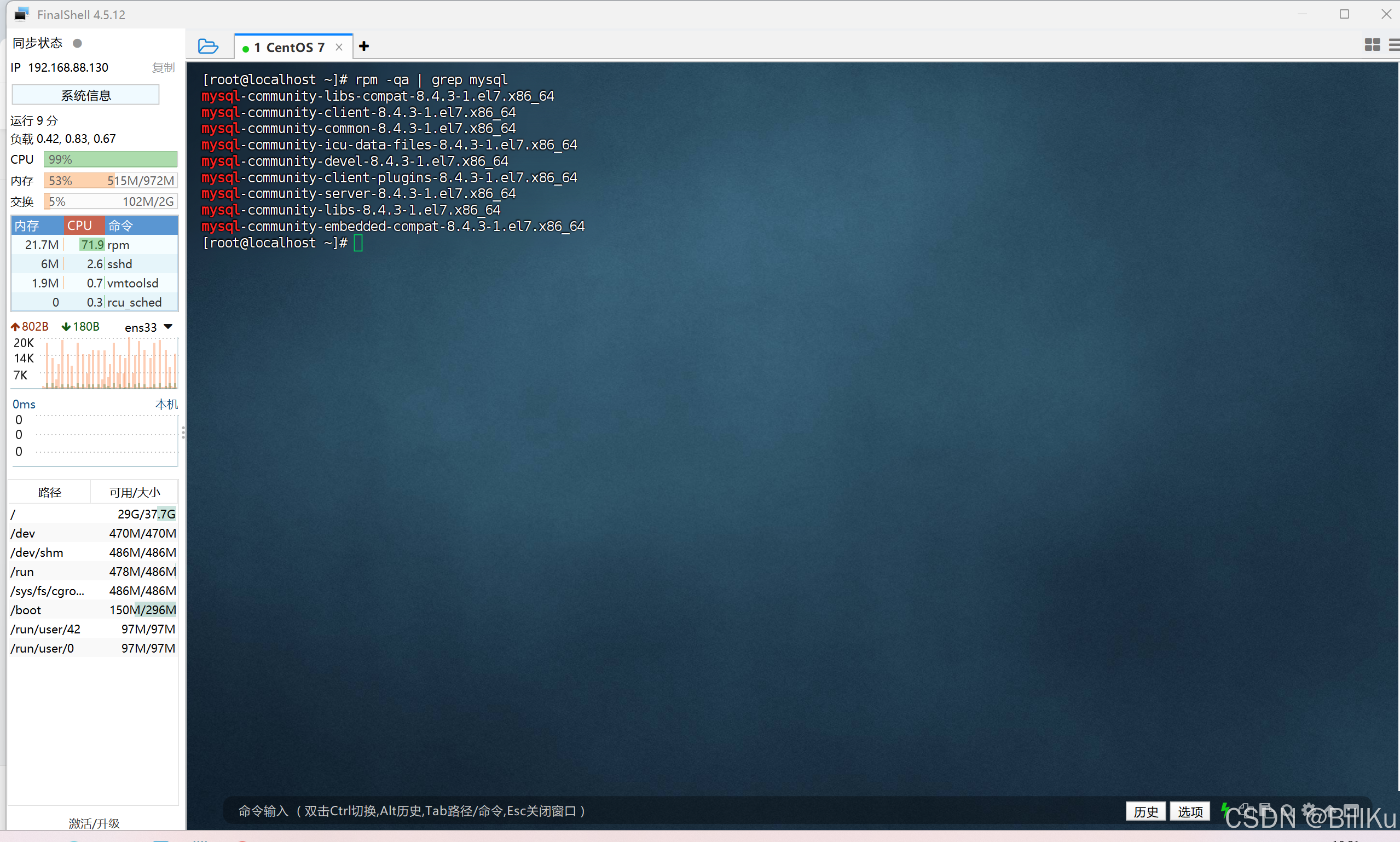Viewport: 1400px width, 842px height.
Task: Open the 系统信息 system info button
Action: (85, 95)
